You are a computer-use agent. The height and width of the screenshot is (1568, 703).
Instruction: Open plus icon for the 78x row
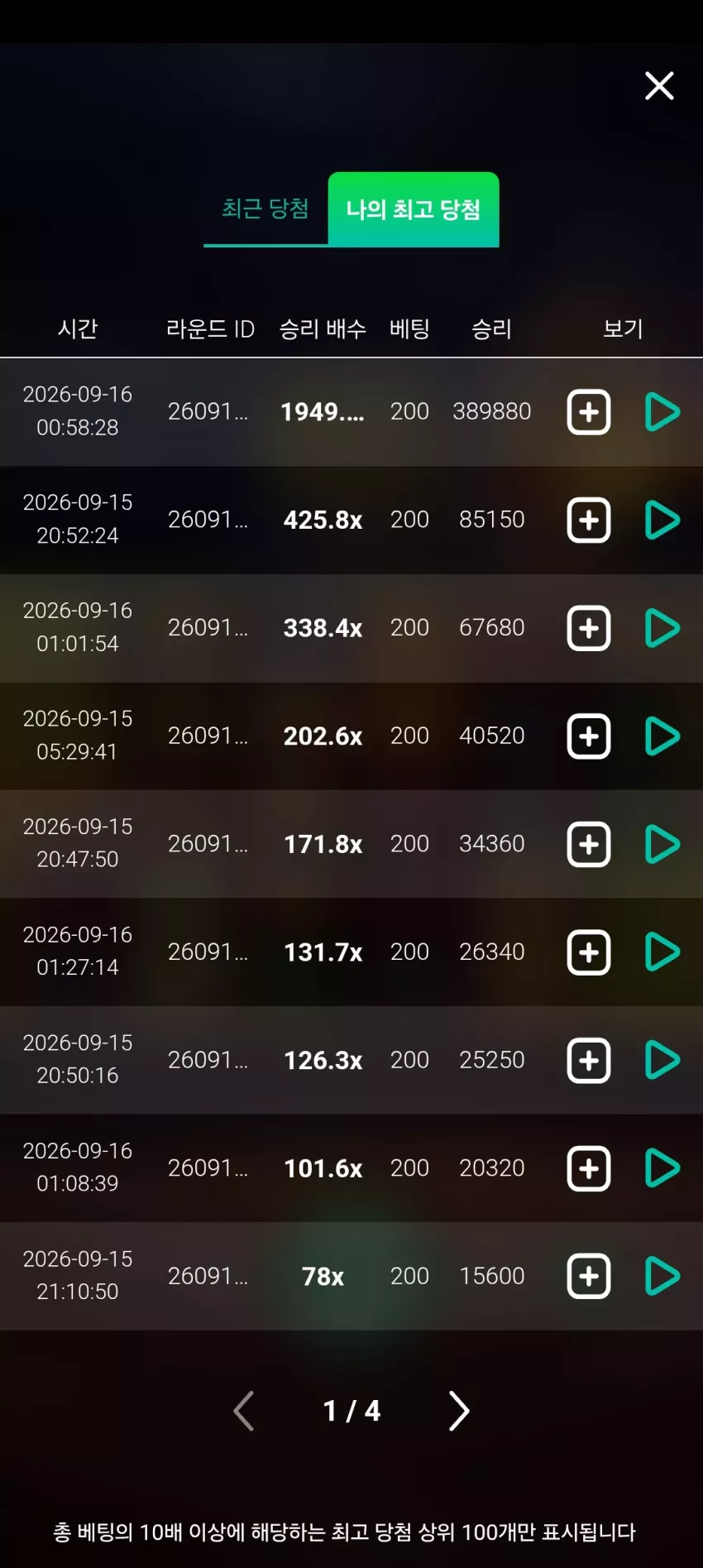point(589,1276)
